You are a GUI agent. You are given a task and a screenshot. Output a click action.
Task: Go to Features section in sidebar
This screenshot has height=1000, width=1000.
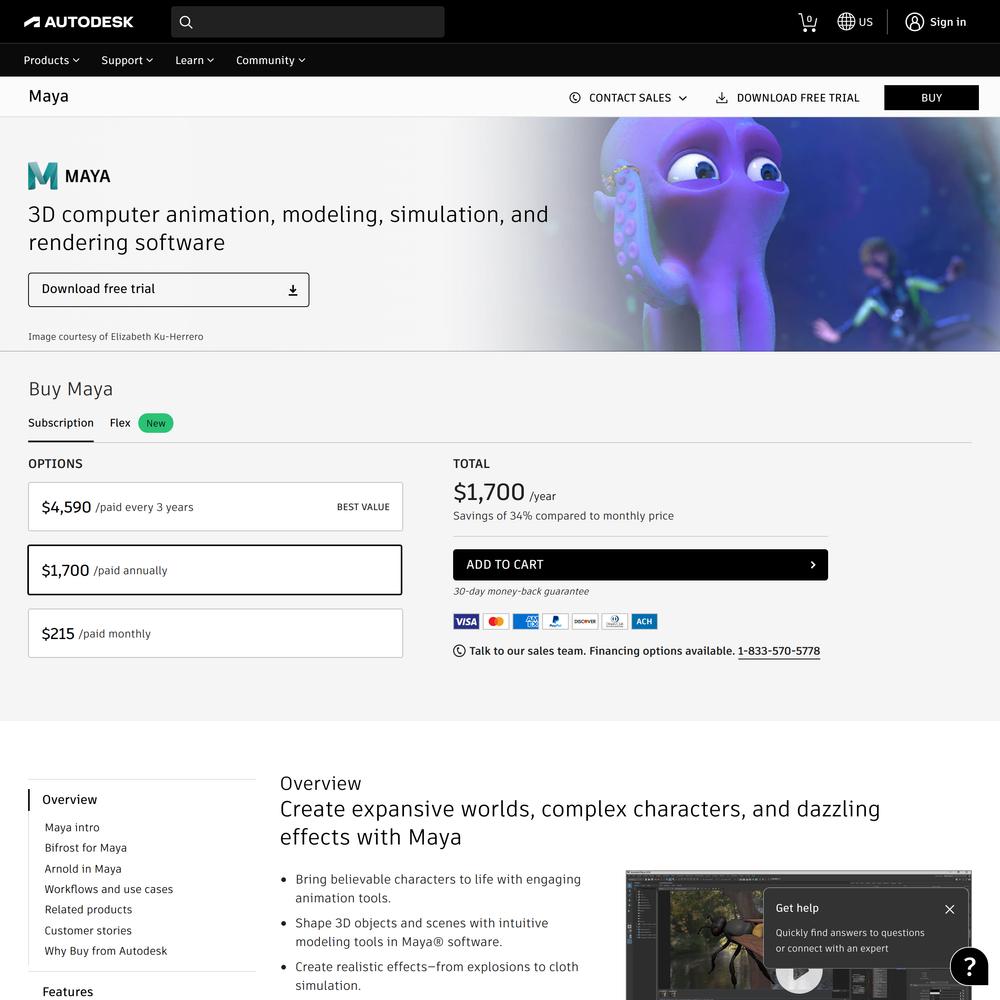[68, 992]
